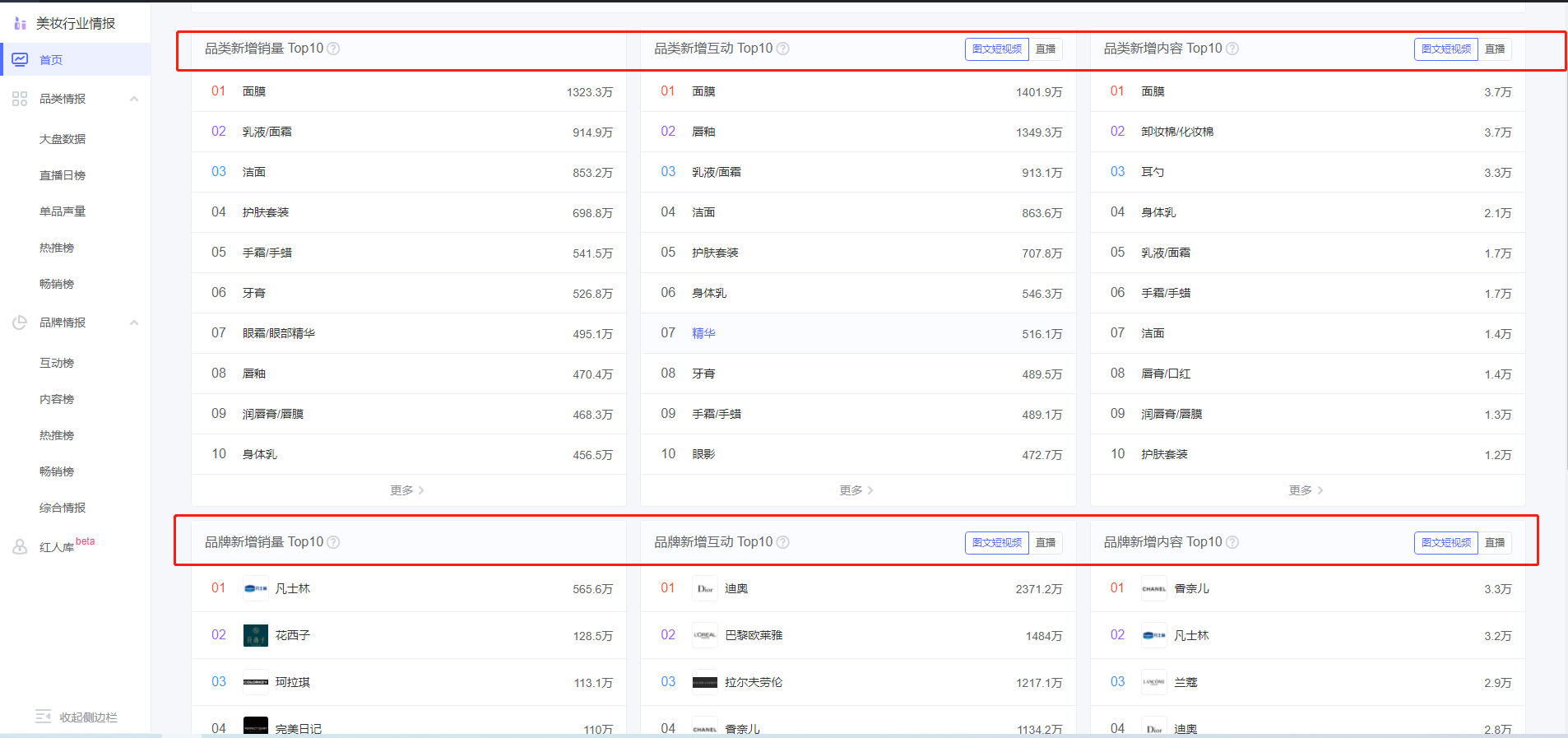Click 花西子 brand name
Screen dimensions: 1568x738
(293, 635)
